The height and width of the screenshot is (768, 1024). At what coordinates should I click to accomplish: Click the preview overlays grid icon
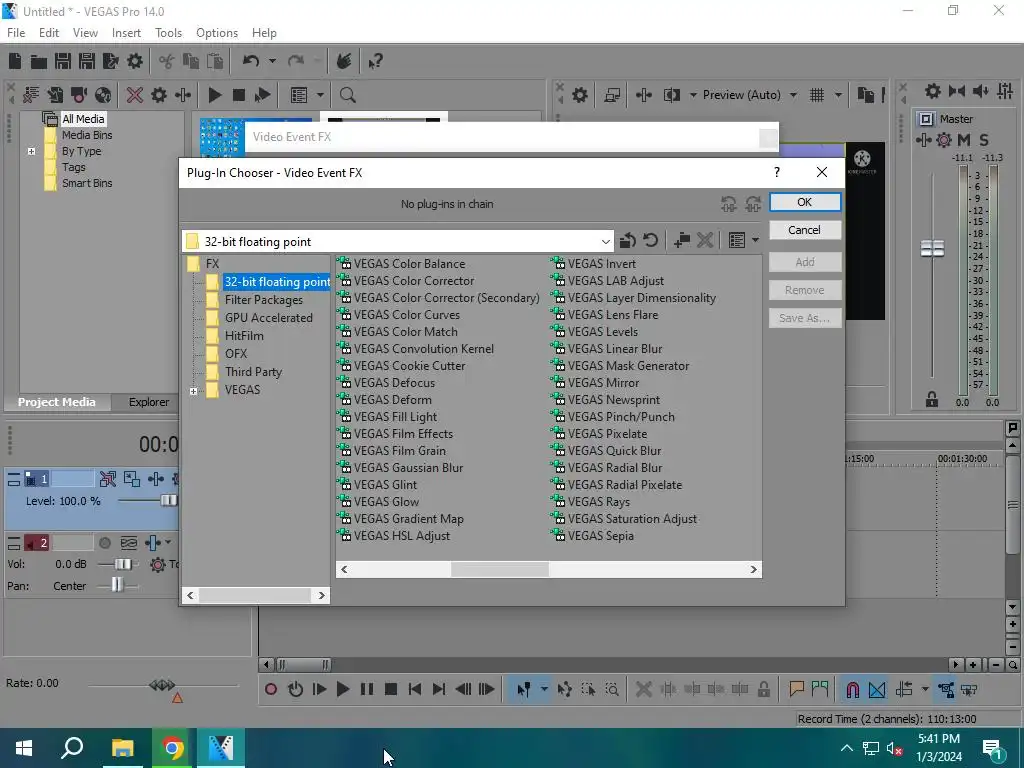(817, 95)
